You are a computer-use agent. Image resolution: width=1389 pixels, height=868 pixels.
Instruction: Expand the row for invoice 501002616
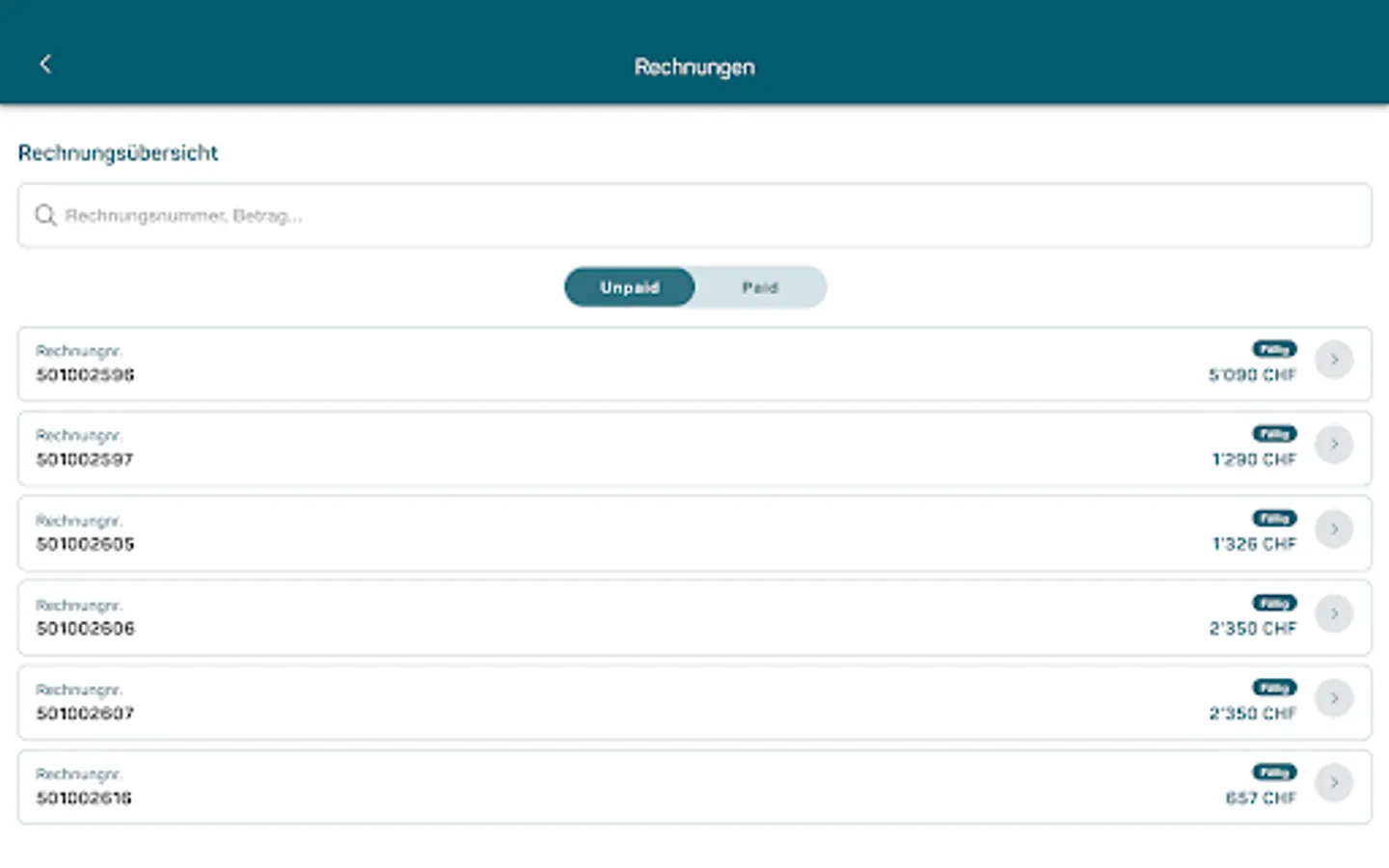[x=675, y=785]
